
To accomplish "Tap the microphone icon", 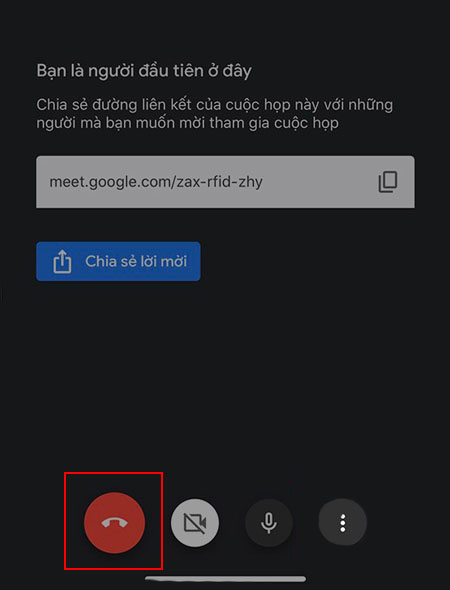I will (x=269, y=523).
